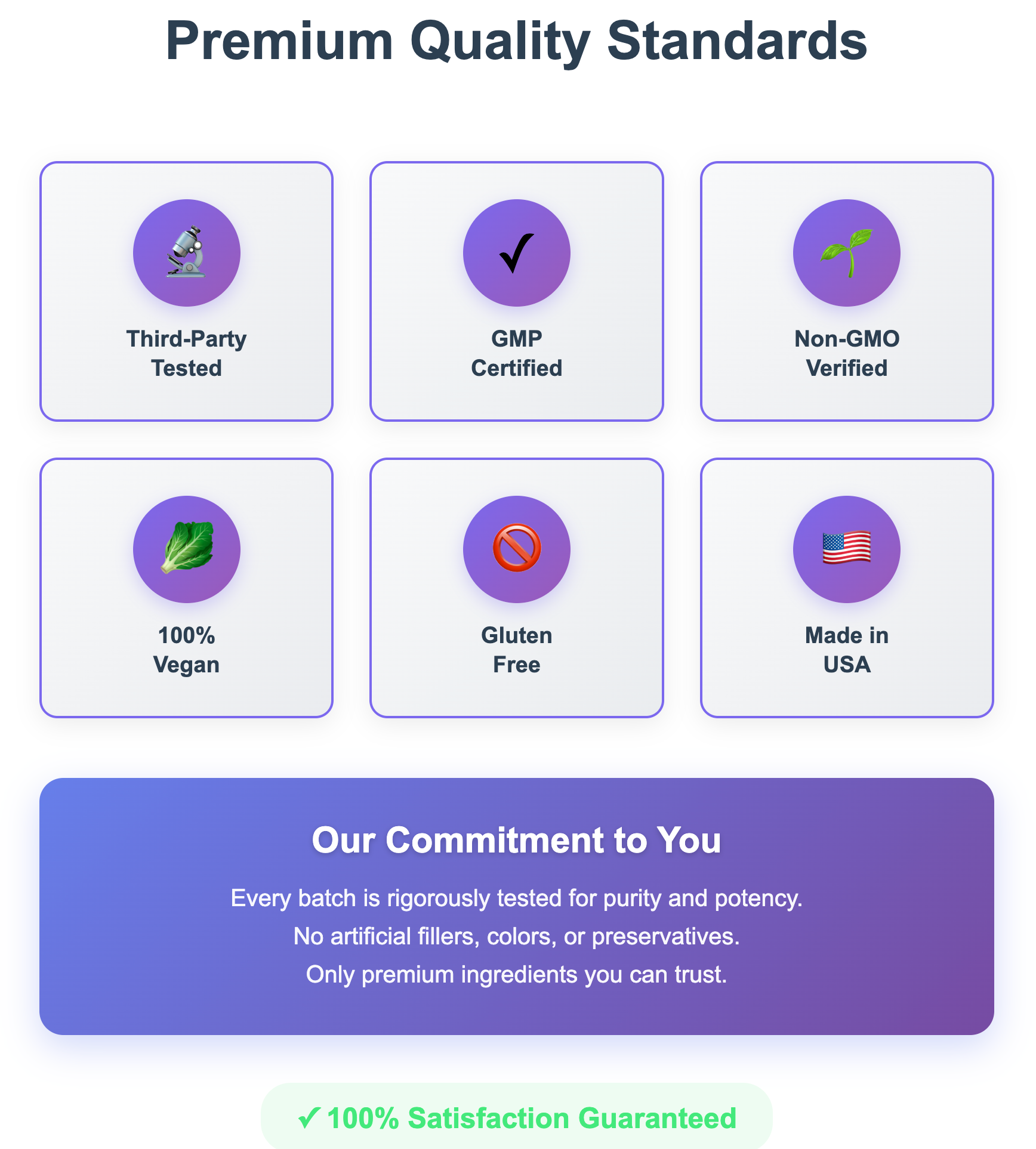
Task: Click the GMP Certified checkmark icon
Action: click(516, 252)
